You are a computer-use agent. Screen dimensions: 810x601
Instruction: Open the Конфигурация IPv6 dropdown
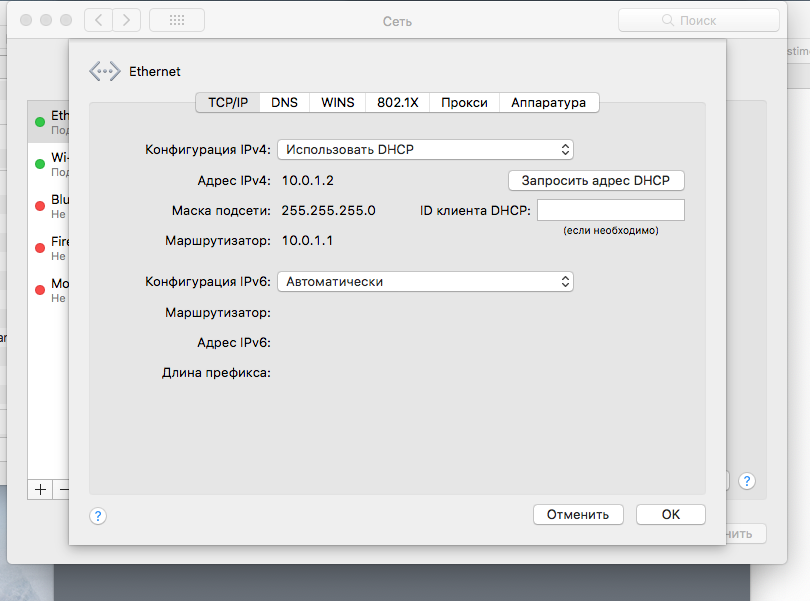(x=425, y=282)
